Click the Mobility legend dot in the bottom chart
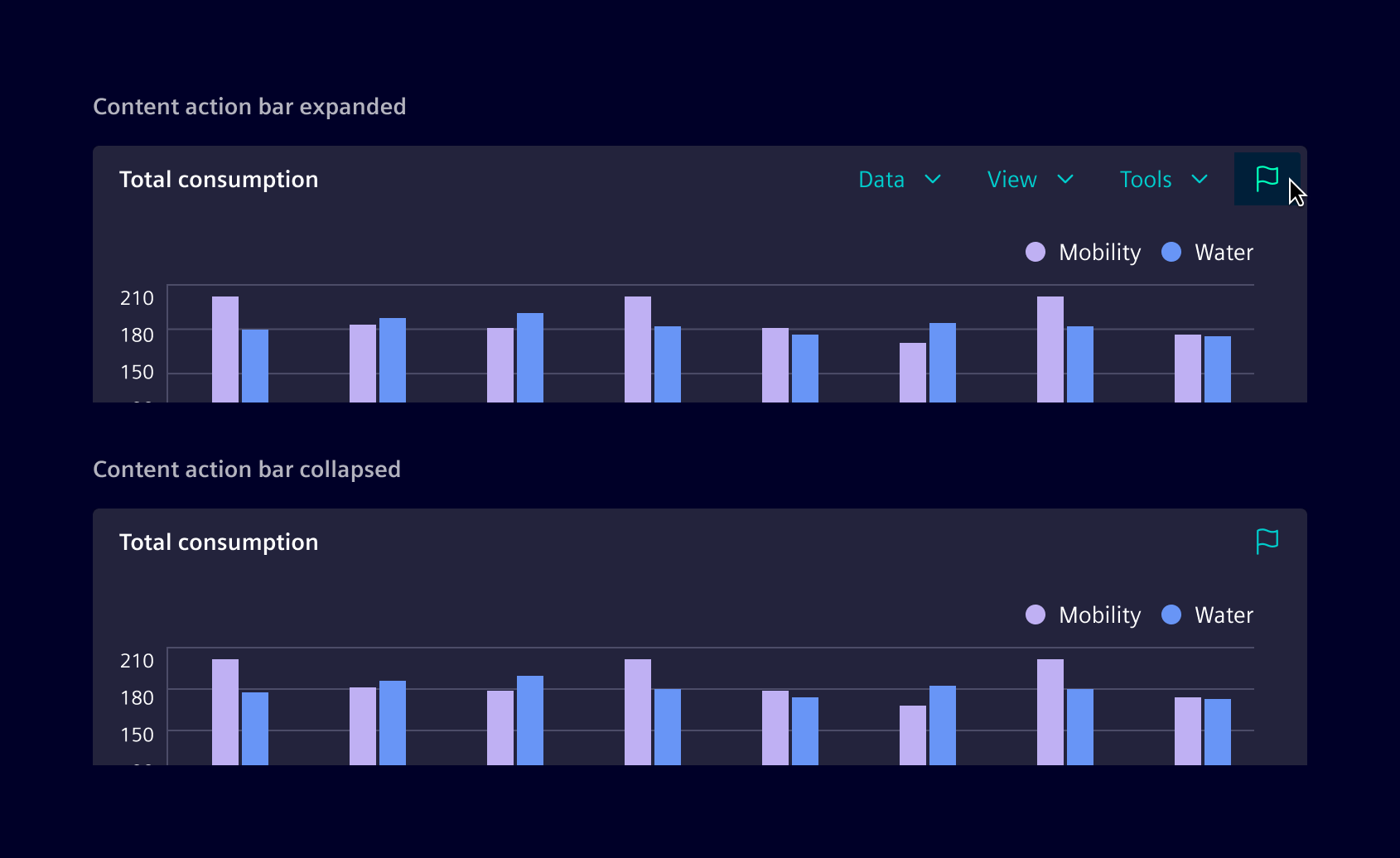Screen dimensions: 1400x858 (x=1034, y=615)
